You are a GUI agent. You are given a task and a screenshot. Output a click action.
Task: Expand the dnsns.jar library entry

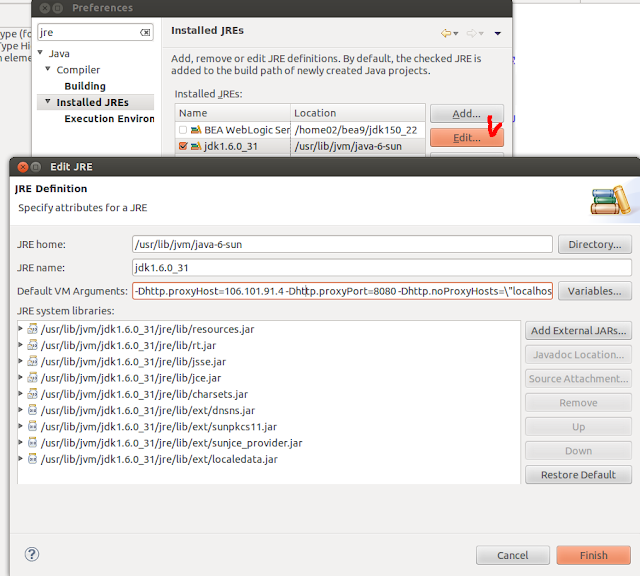20,409
